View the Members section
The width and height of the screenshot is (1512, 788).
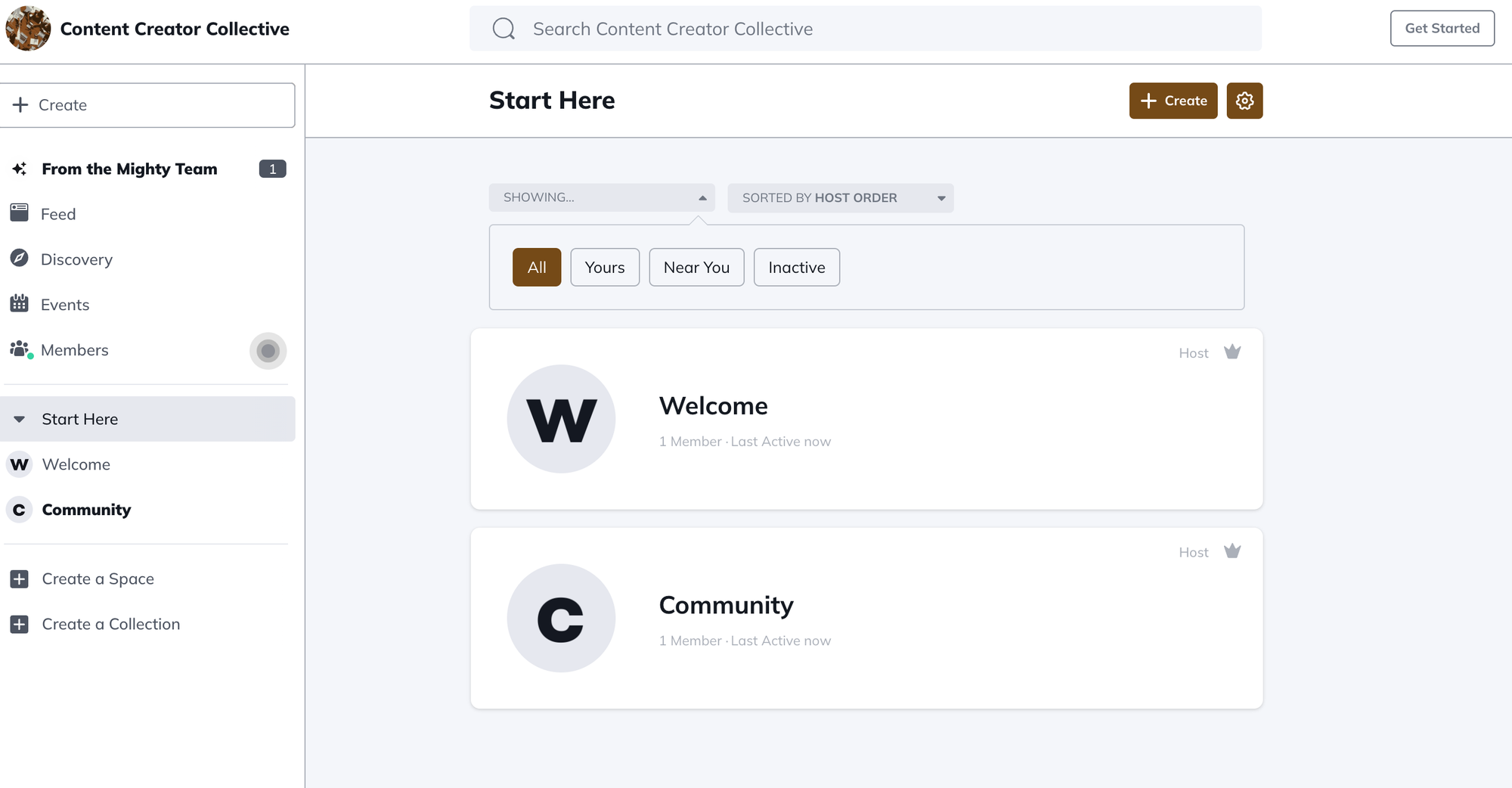point(75,349)
